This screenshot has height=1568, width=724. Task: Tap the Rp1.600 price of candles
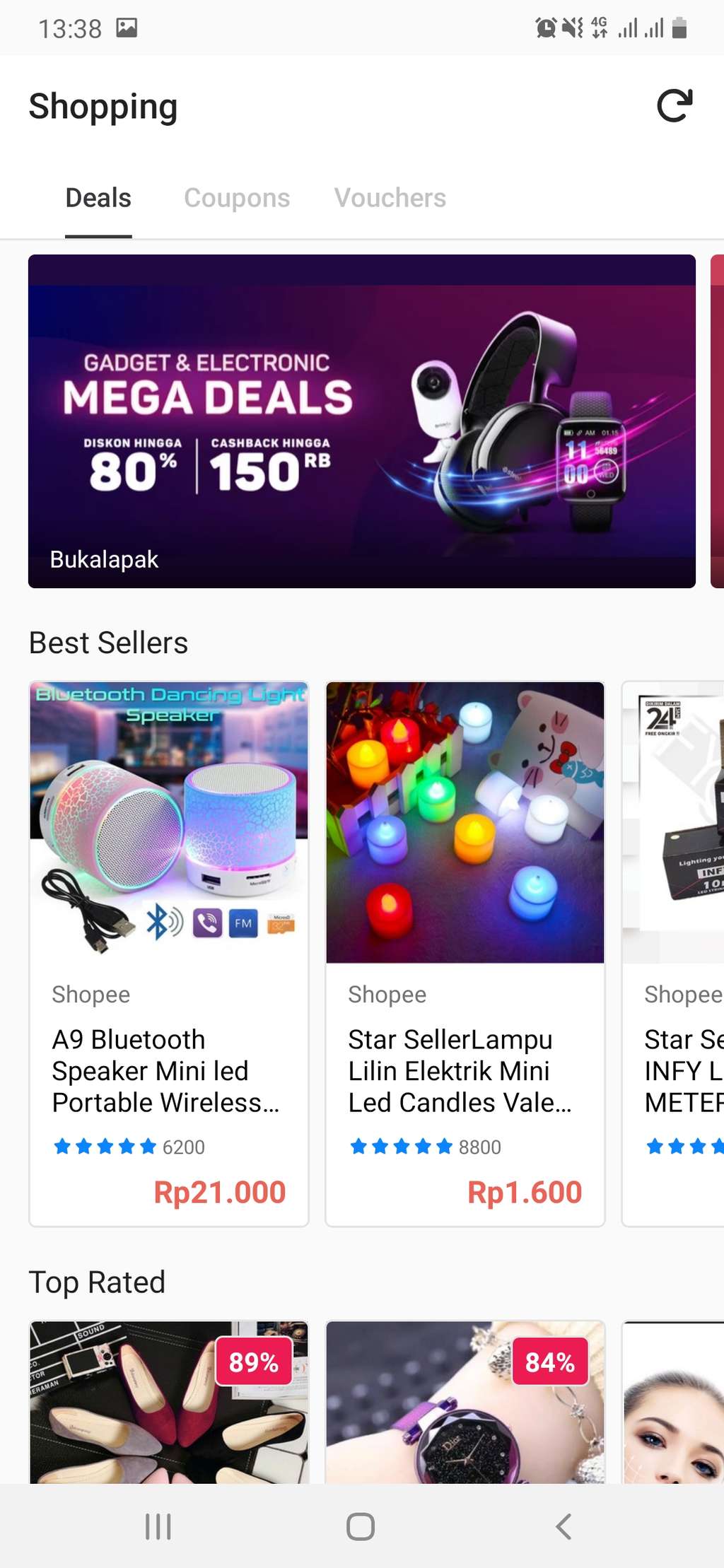click(x=525, y=1193)
